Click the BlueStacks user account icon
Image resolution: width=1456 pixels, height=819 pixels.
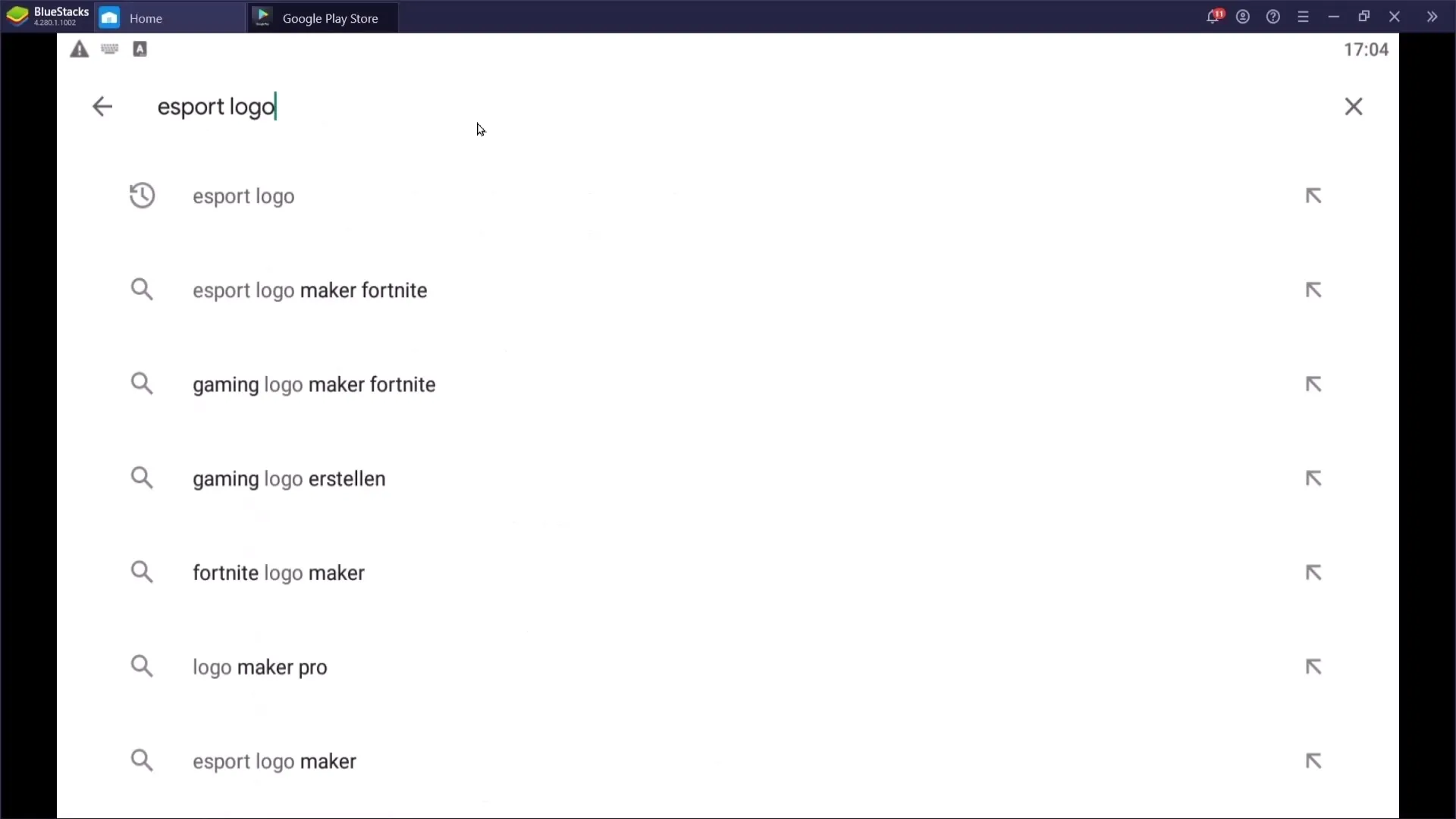point(1243,17)
